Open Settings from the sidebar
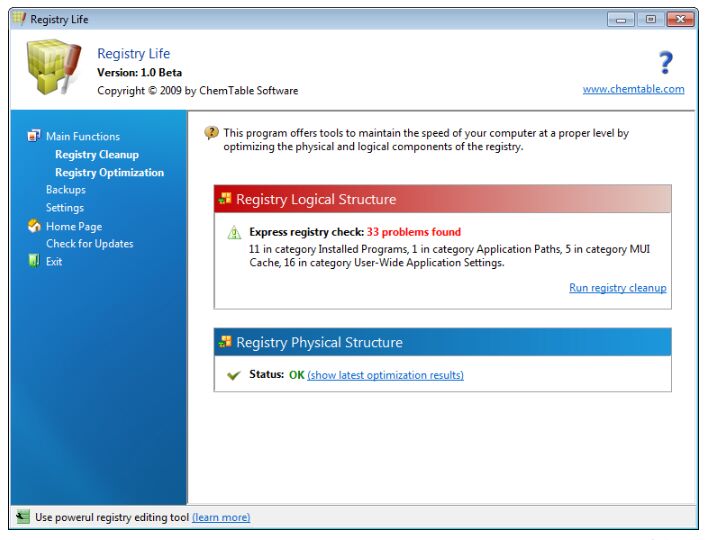This screenshot has width=705, height=540. click(x=65, y=208)
